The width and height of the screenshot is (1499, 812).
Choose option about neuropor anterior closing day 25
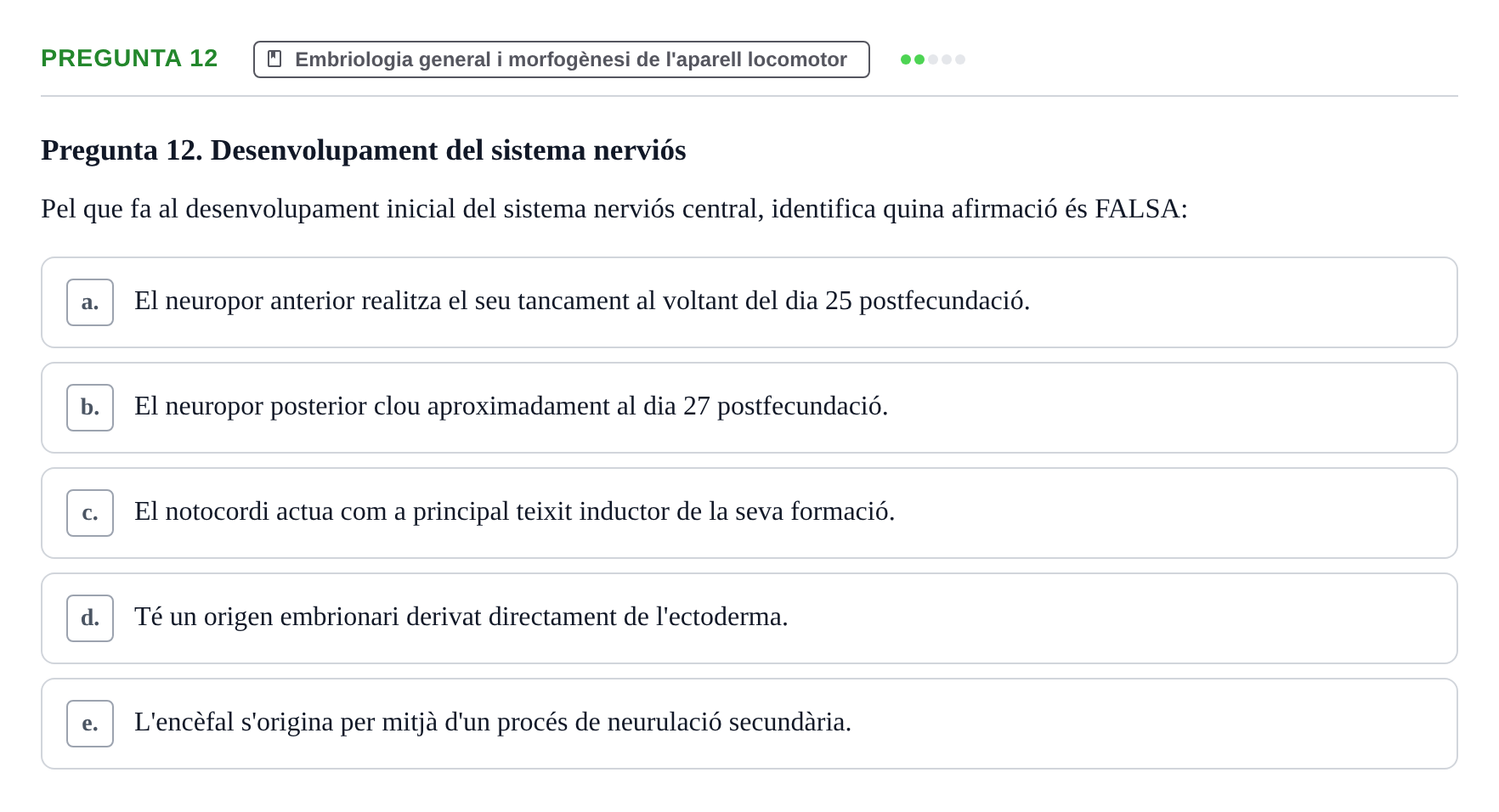pos(749,302)
